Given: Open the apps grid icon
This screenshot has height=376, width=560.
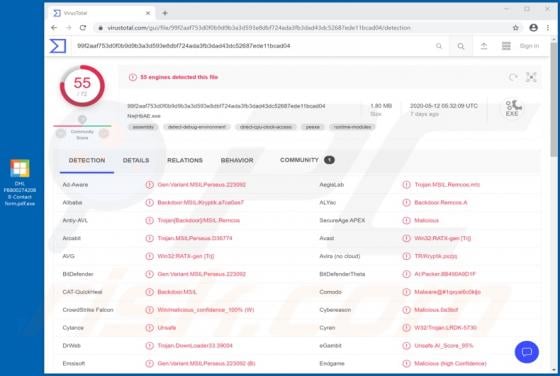Looking at the screenshot, I should [506, 46].
